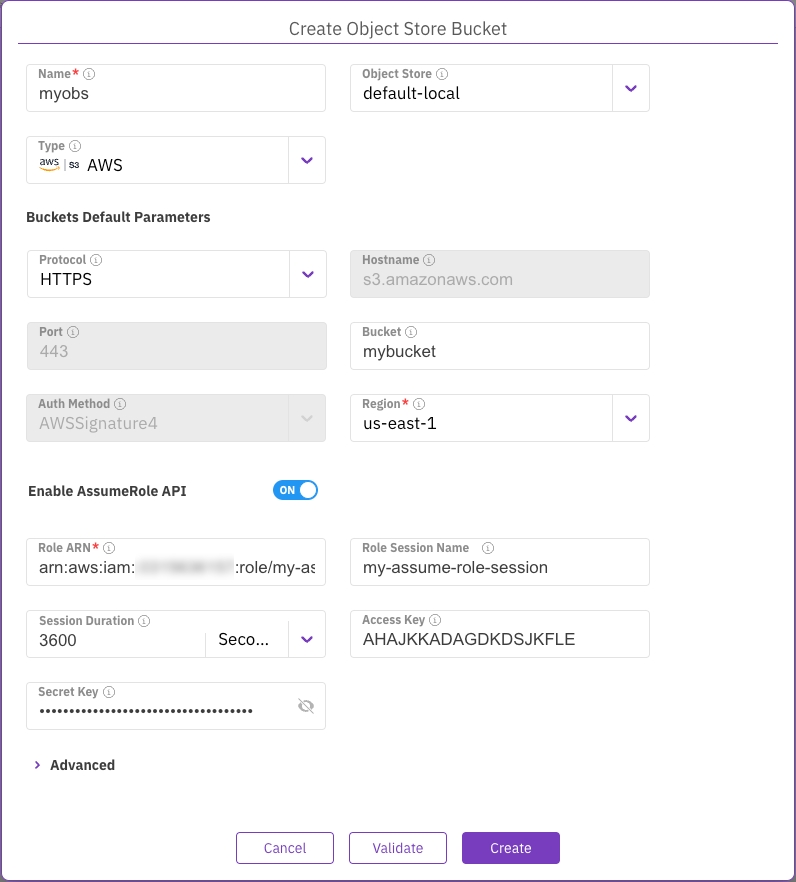Click the Access Key info icon
This screenshot has height=882, width=796.
point(435,620)
